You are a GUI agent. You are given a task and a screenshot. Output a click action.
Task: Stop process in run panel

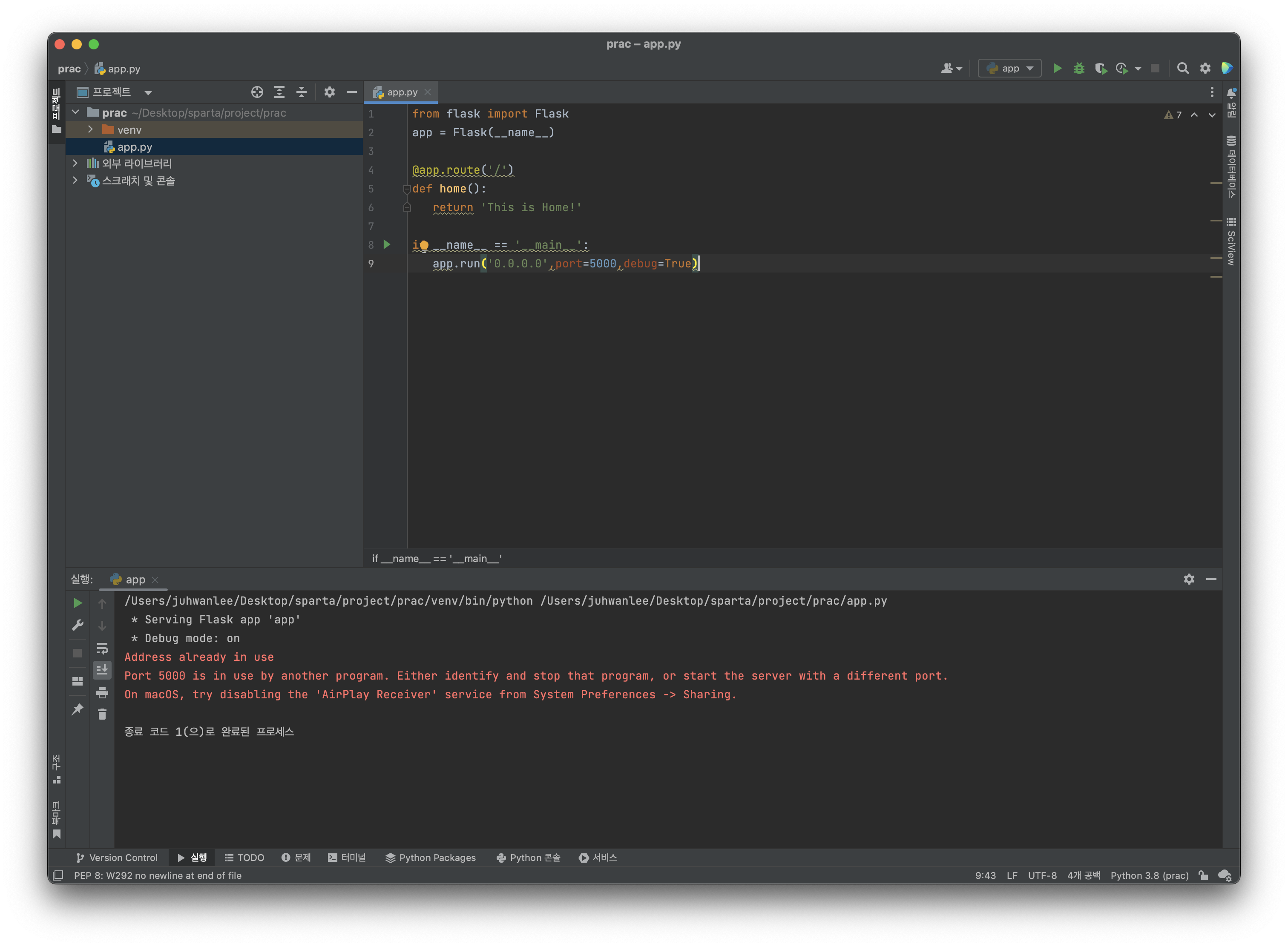(78, 653)
